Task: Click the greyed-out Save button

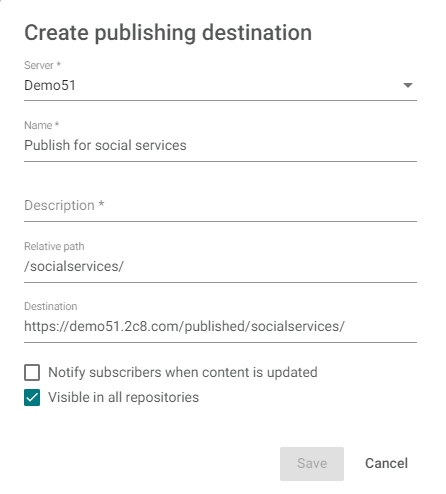Action: tap(312, 464)
